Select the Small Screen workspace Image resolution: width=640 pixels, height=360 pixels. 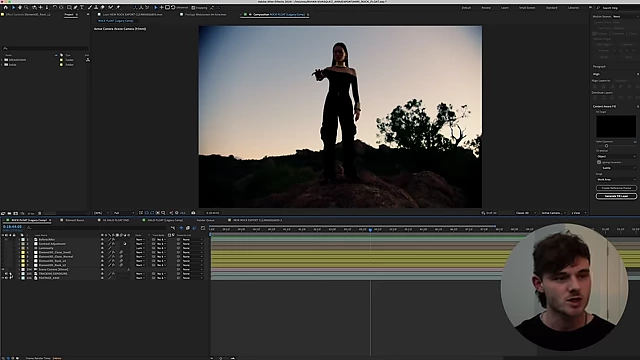pyautogui.click(x=527, y=8)
